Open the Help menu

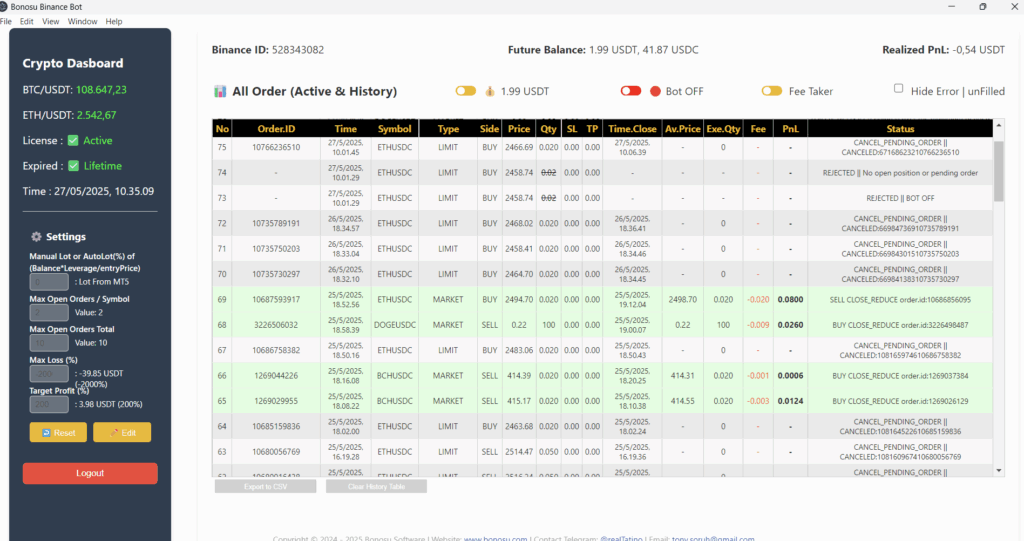tap(114, 22)
